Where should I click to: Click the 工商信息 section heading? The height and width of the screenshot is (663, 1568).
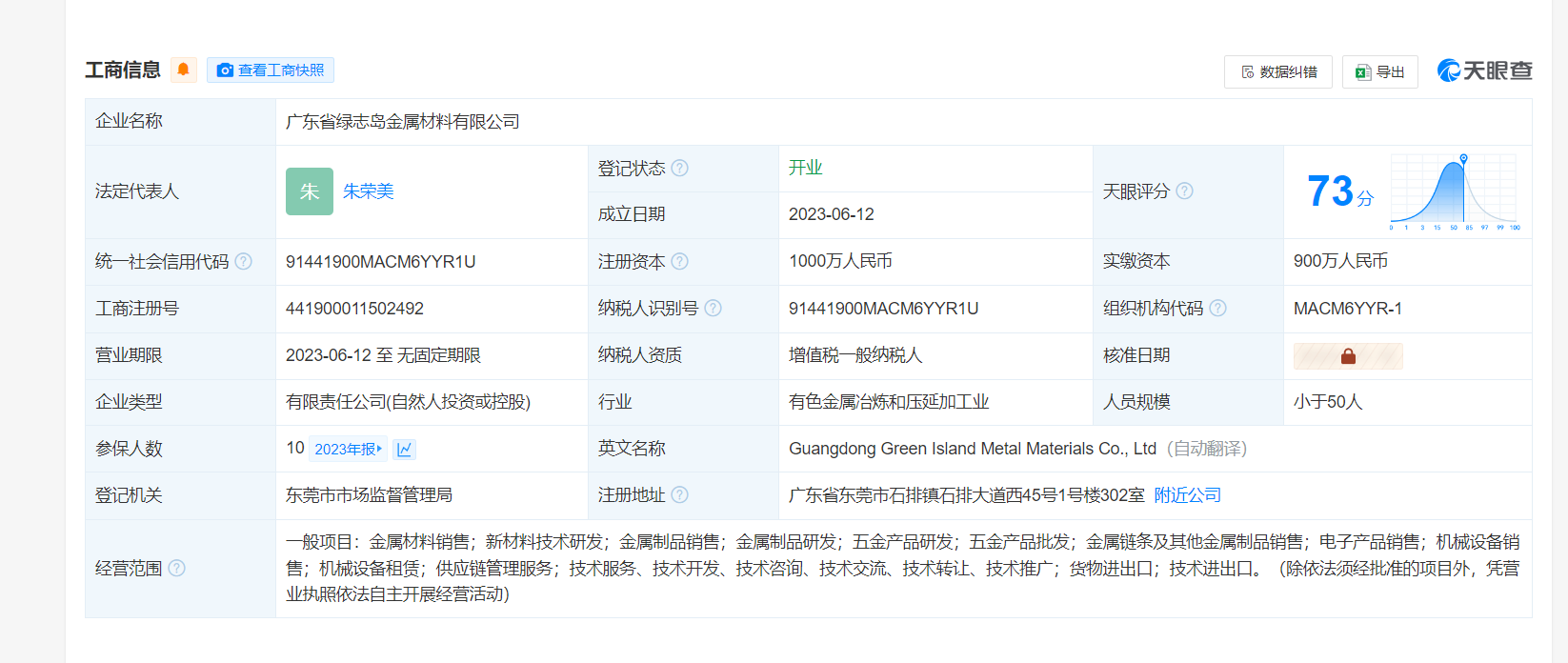pyautogui.click(x=123, y=70)
